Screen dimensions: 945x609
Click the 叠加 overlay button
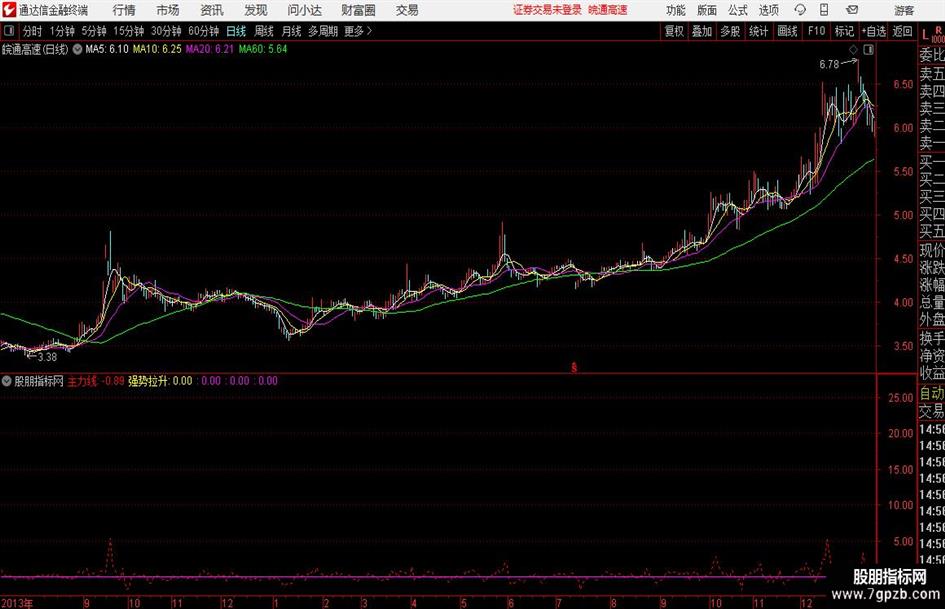pyautogui.click(x=702, y=31)
